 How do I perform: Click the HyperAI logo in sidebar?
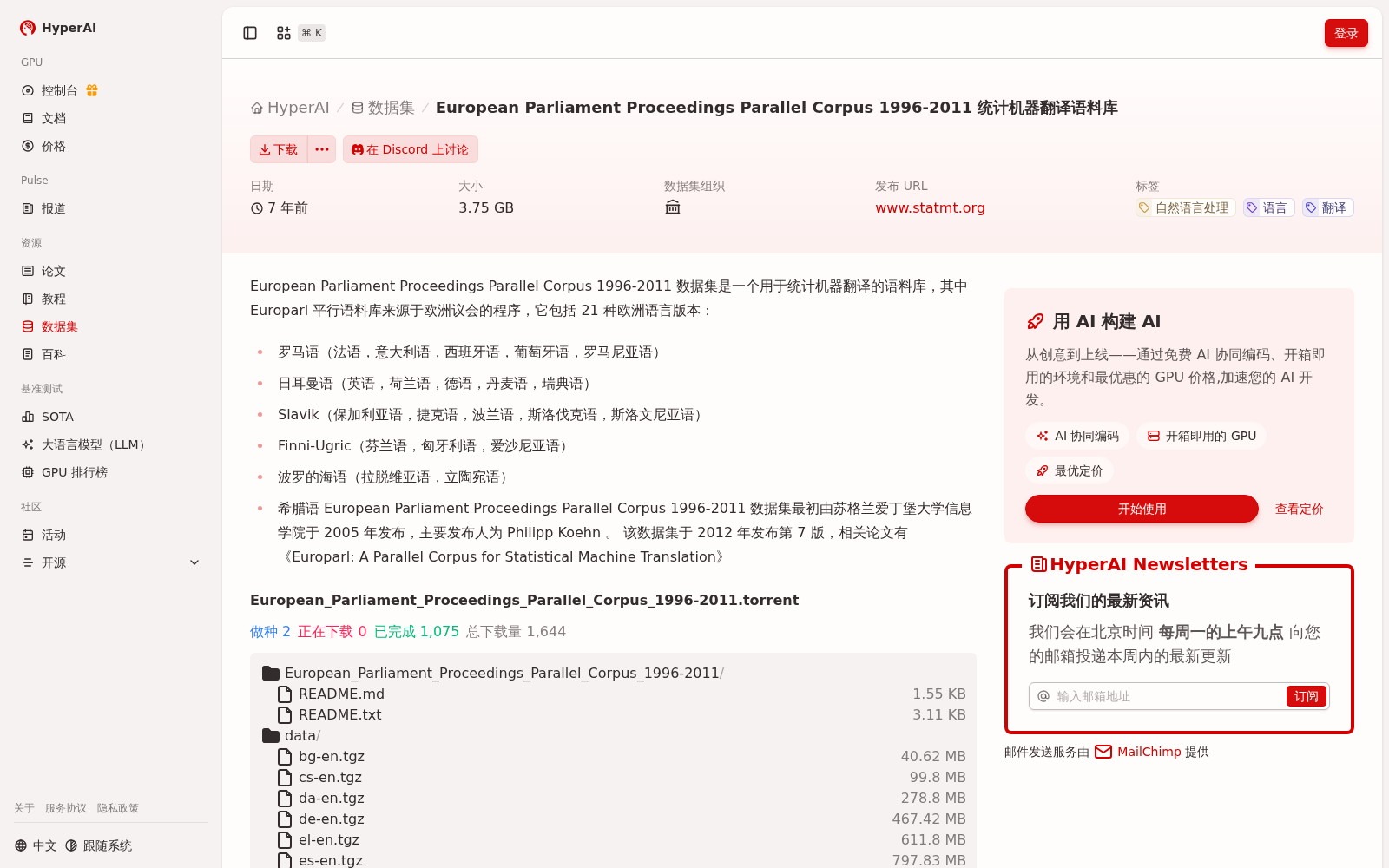coord(58,28)
